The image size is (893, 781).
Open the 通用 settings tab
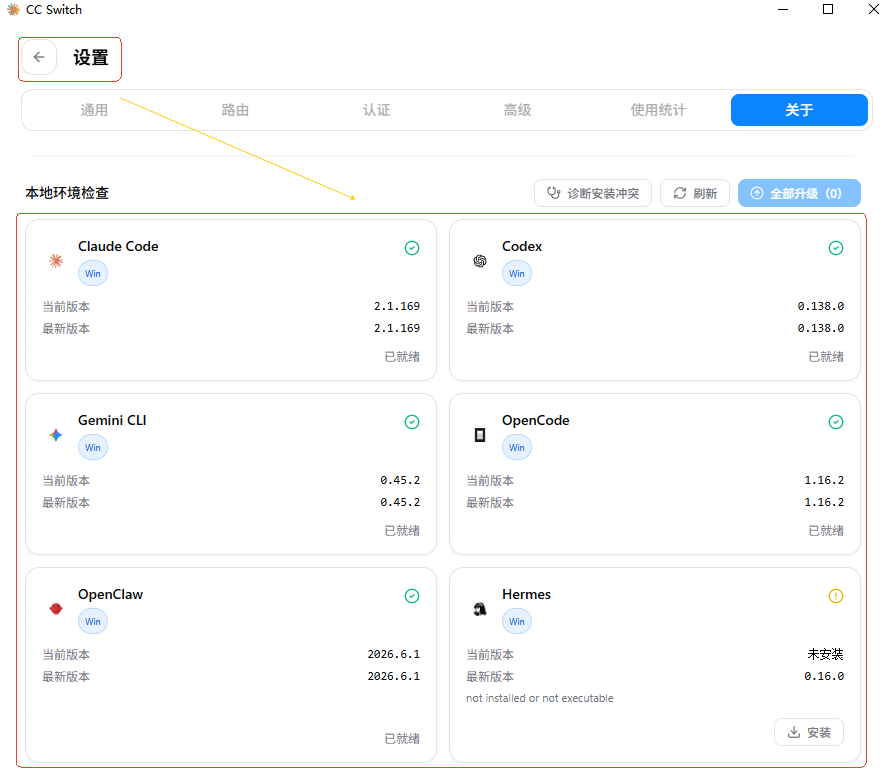click(94, 110)
